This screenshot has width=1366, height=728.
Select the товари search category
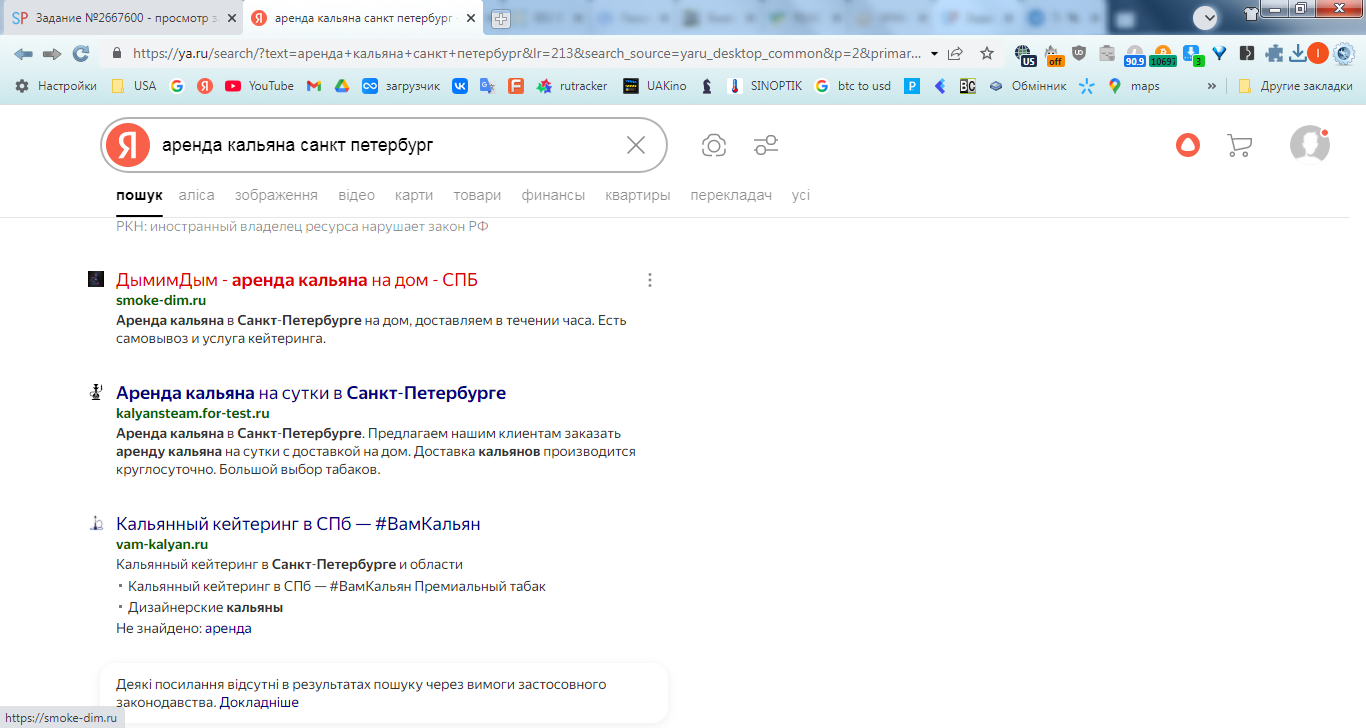pyautogui.click(x=477, y=195)
